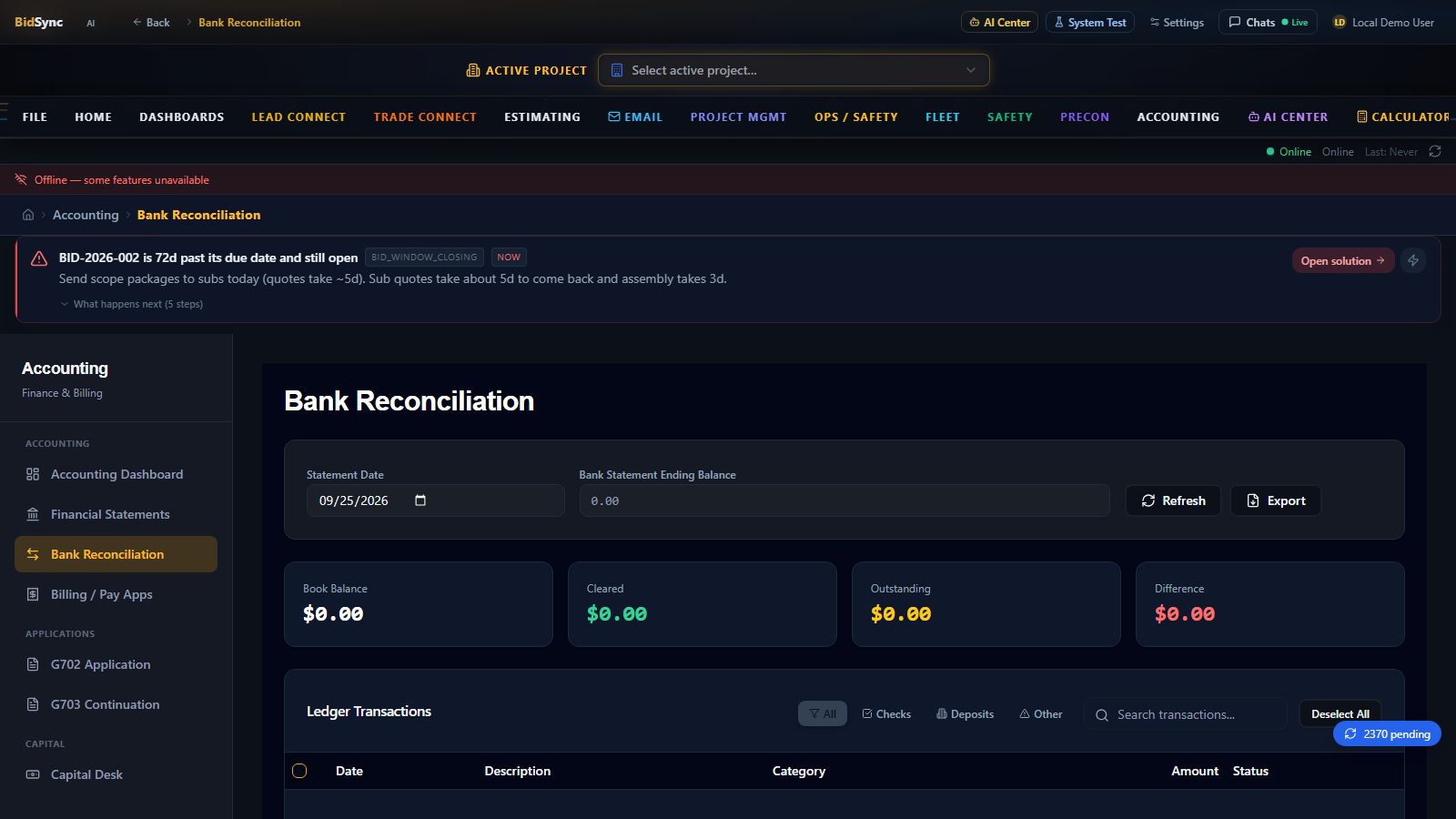Click the Statement Date field
This screenshot has width=1456, height=819.
[436, 500]
